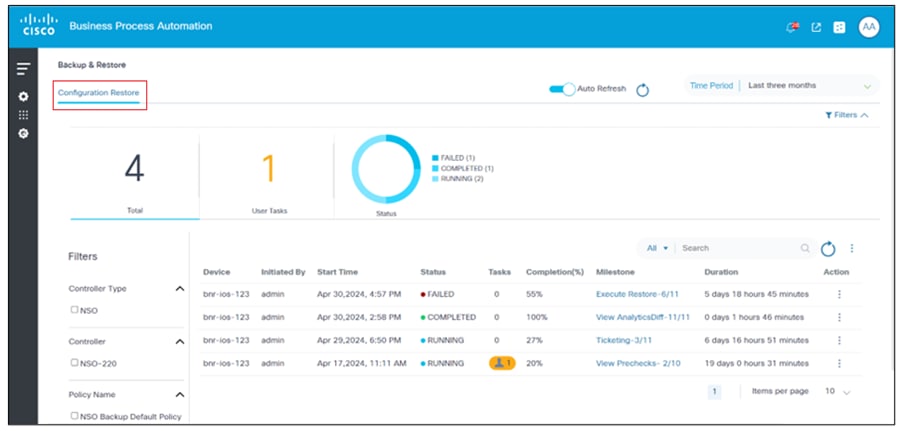This screenshot has width=903, height=431.
Task: Click refresh icon beside Auto Refresh
Action: point(643,90)
